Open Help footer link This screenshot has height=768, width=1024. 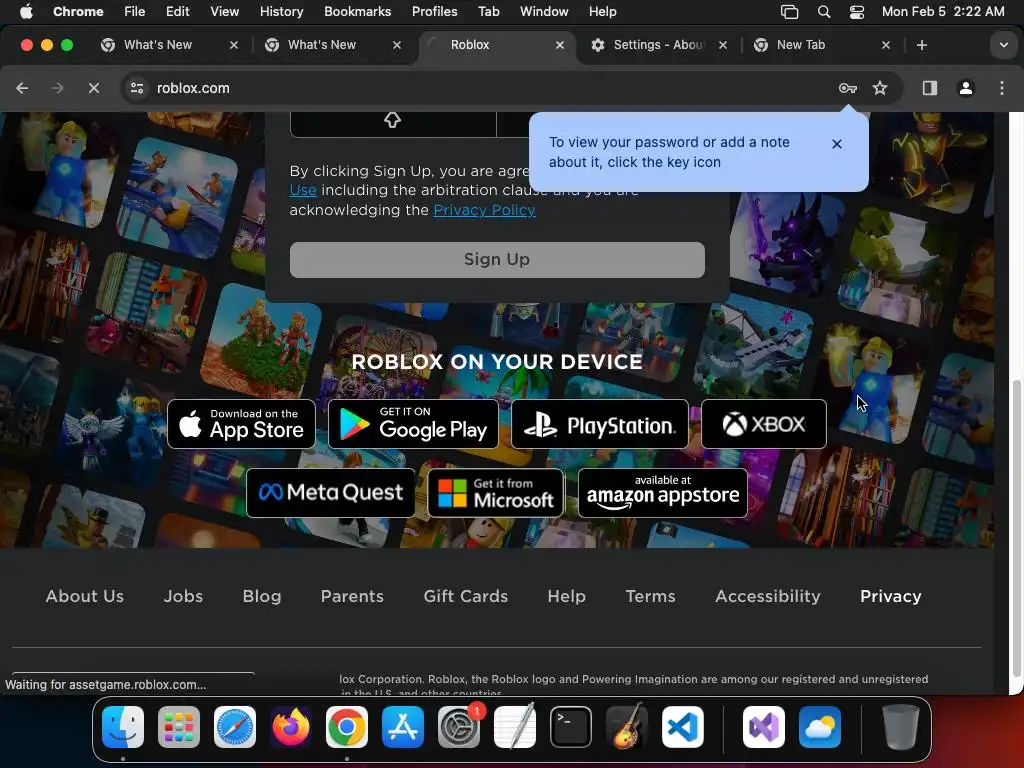566,596
